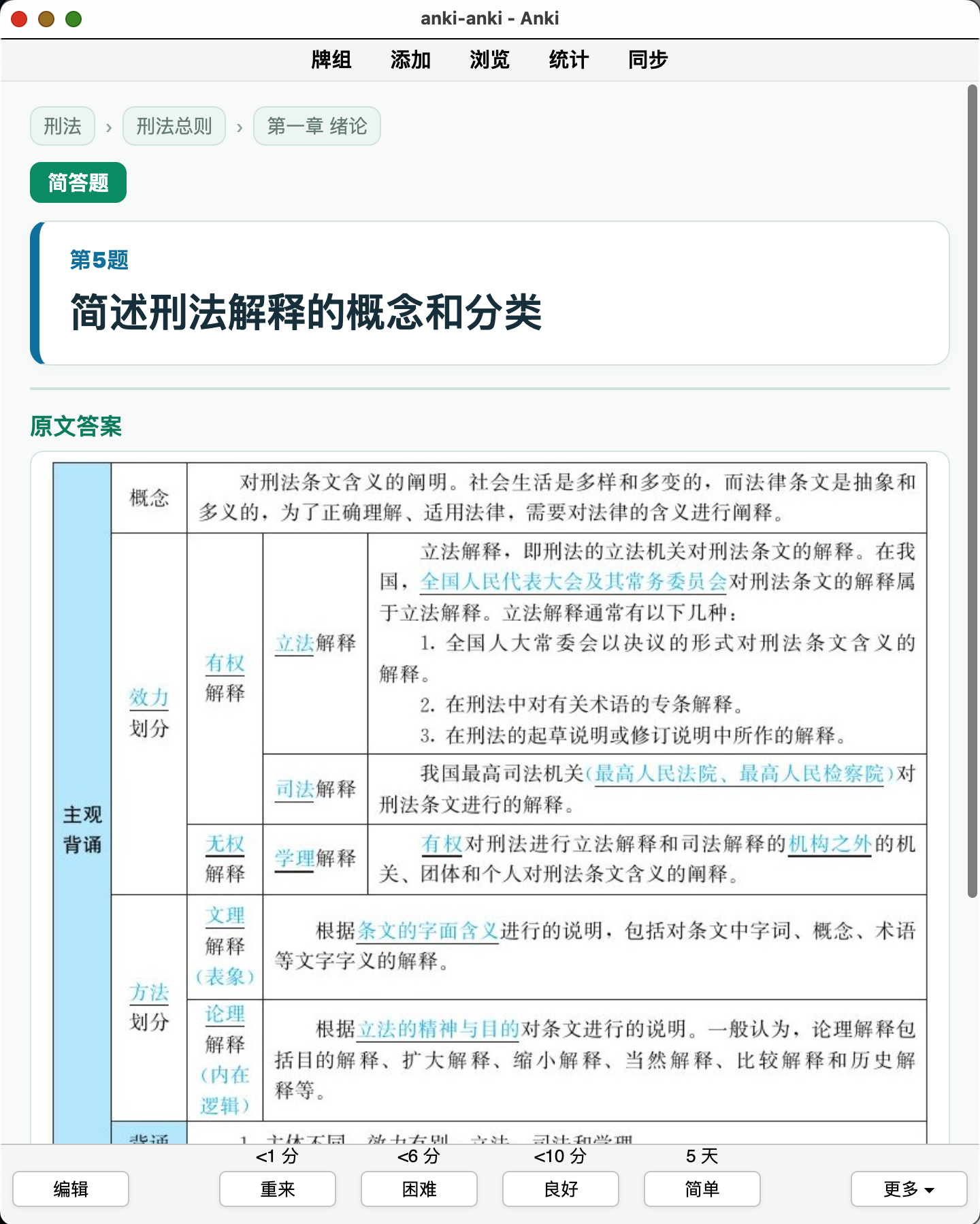Click the 无权解释 cell

[225, 858]
